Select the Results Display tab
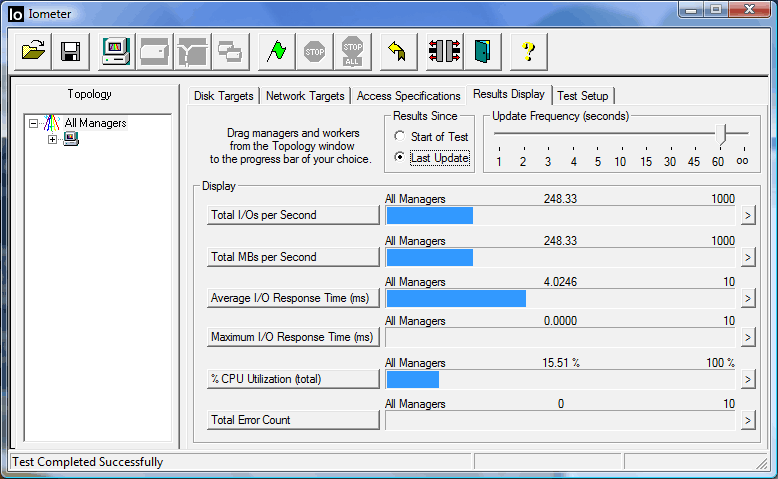This screenshot has width=778, height=479. point(509,94)
